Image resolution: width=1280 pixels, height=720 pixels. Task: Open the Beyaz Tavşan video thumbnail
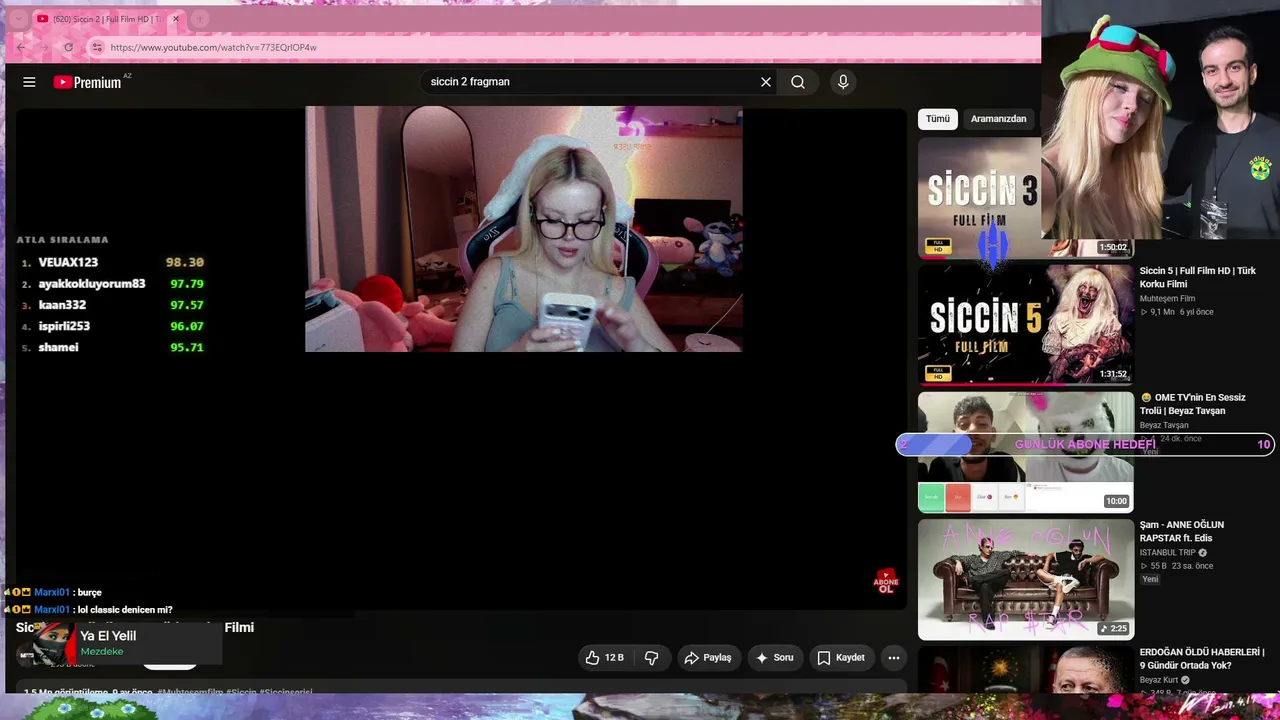point(1026,451)
